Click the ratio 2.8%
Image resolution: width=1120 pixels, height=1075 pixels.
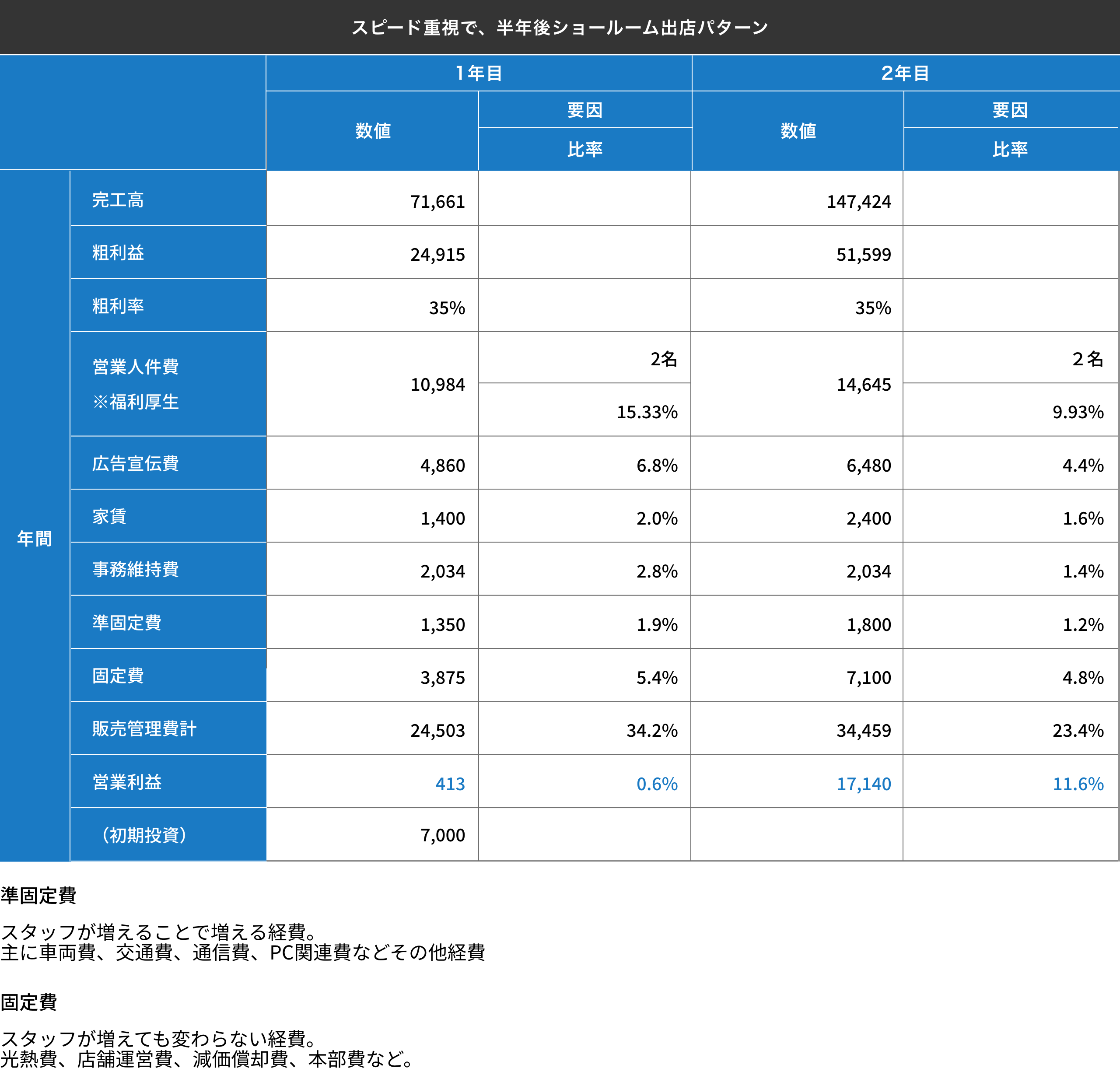(657, 571)
